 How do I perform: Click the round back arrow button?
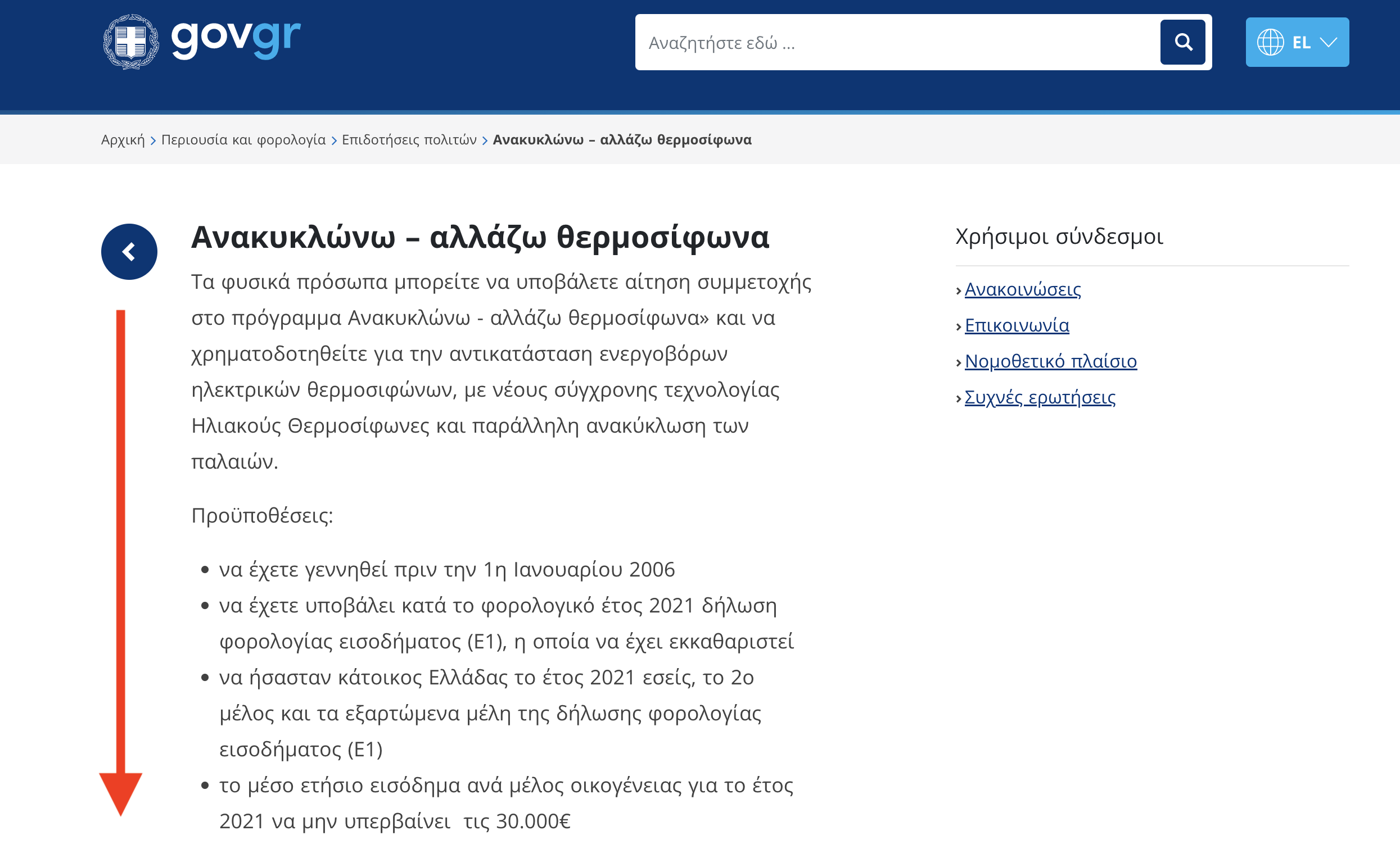click(129, 252)
